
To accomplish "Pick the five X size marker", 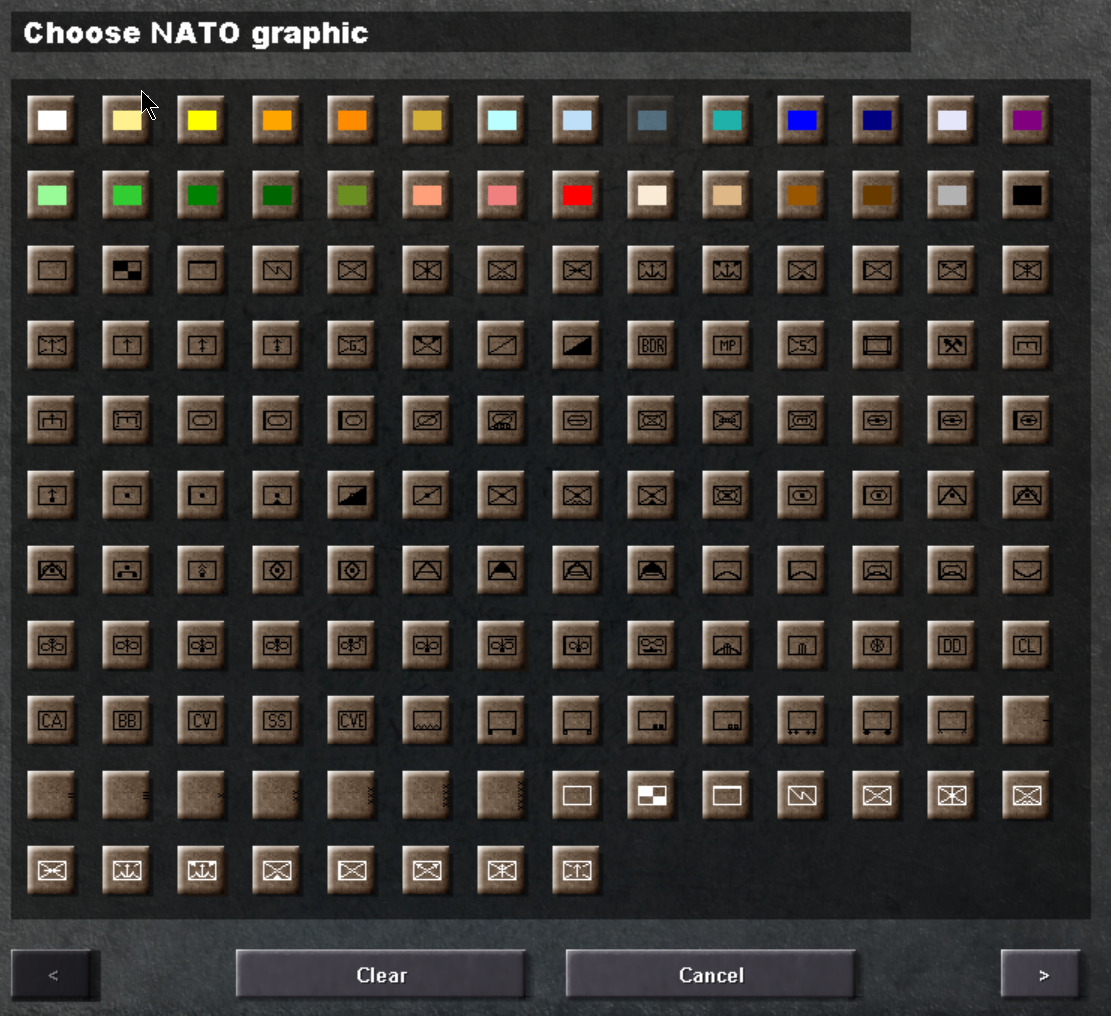I will [502, 796].
